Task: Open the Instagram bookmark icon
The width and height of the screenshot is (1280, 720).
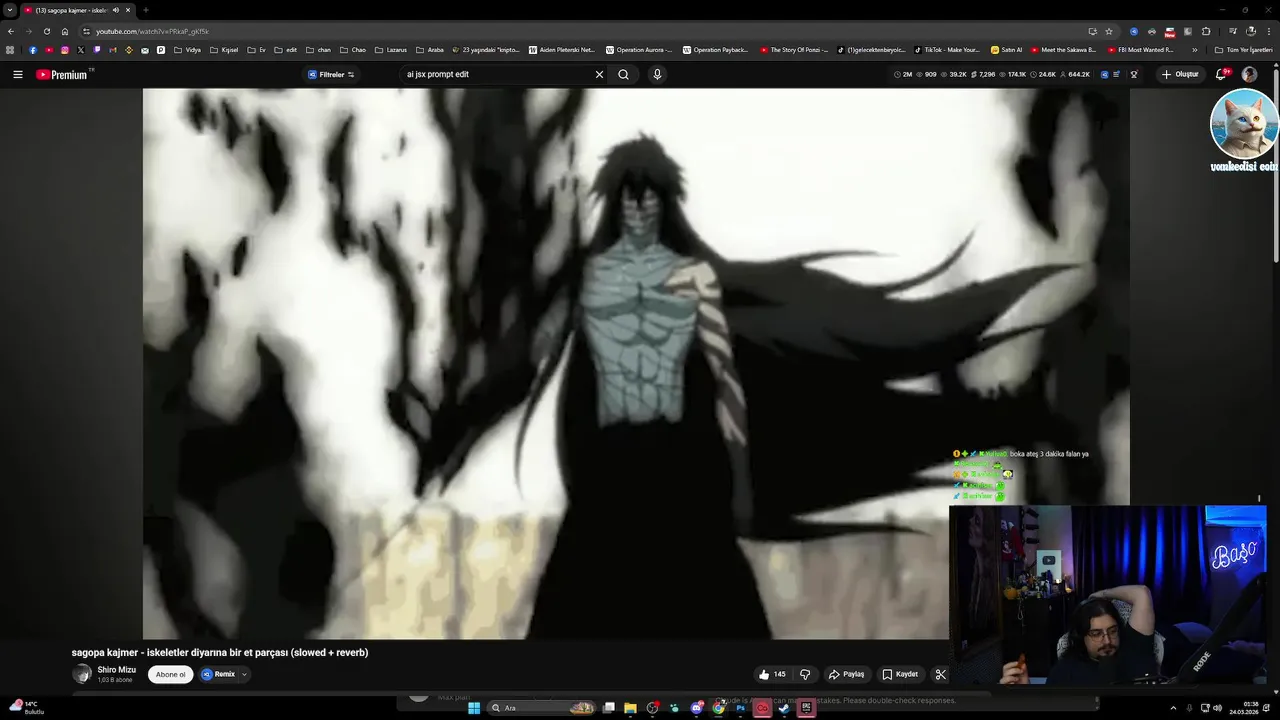Action: click(x=65, y=49)
